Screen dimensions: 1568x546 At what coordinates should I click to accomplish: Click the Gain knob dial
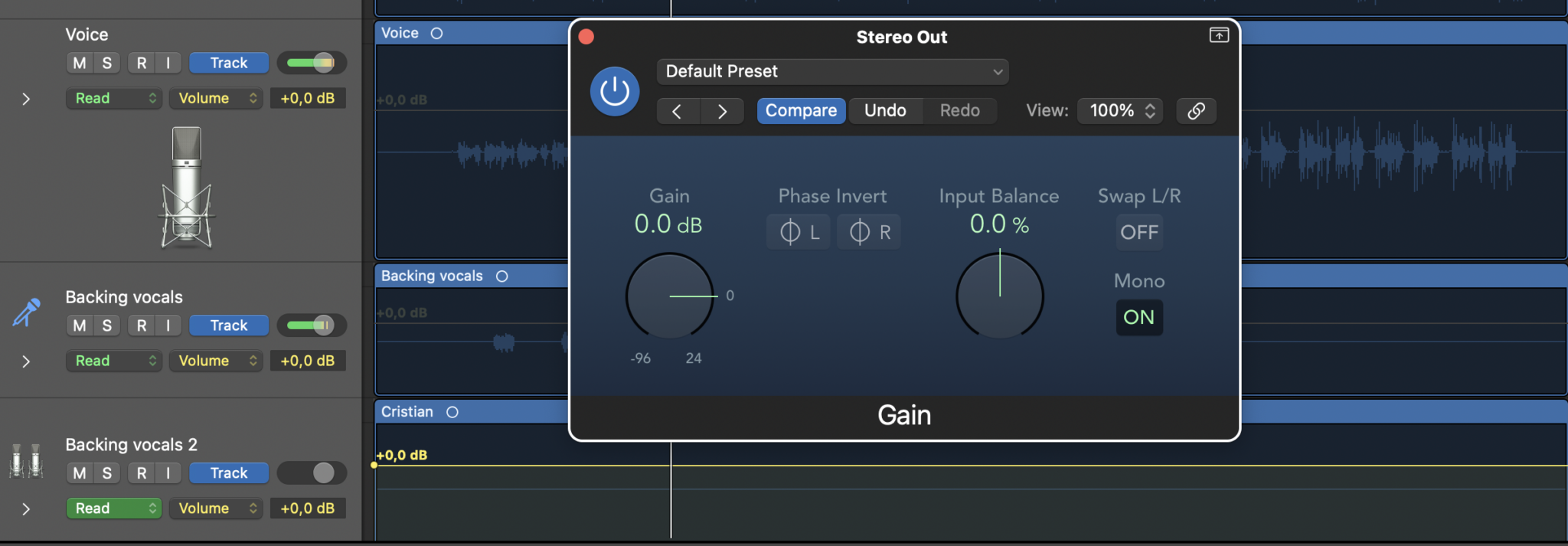[x=670, y=296]
